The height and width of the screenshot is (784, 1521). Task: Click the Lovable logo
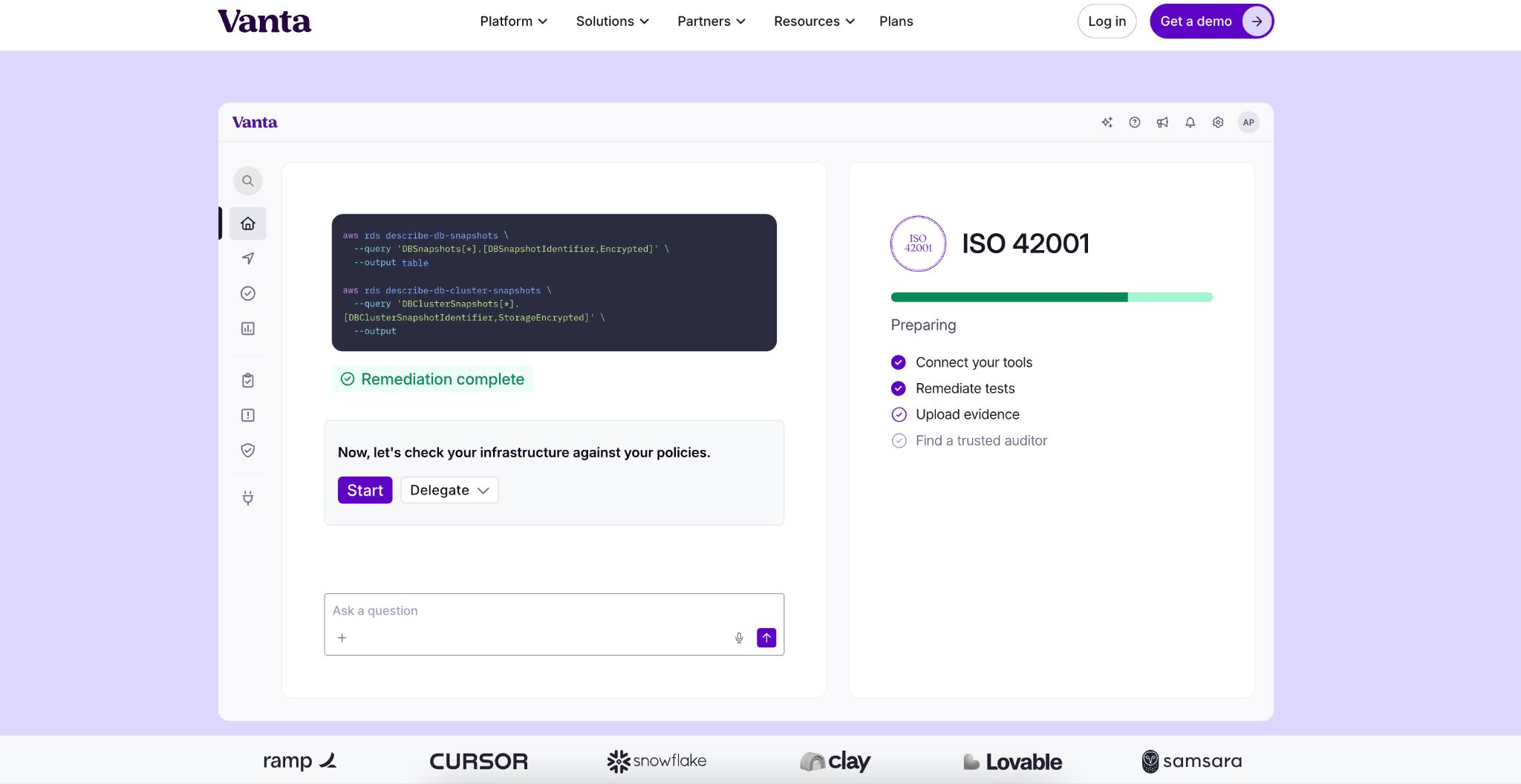pos(1013,762)
